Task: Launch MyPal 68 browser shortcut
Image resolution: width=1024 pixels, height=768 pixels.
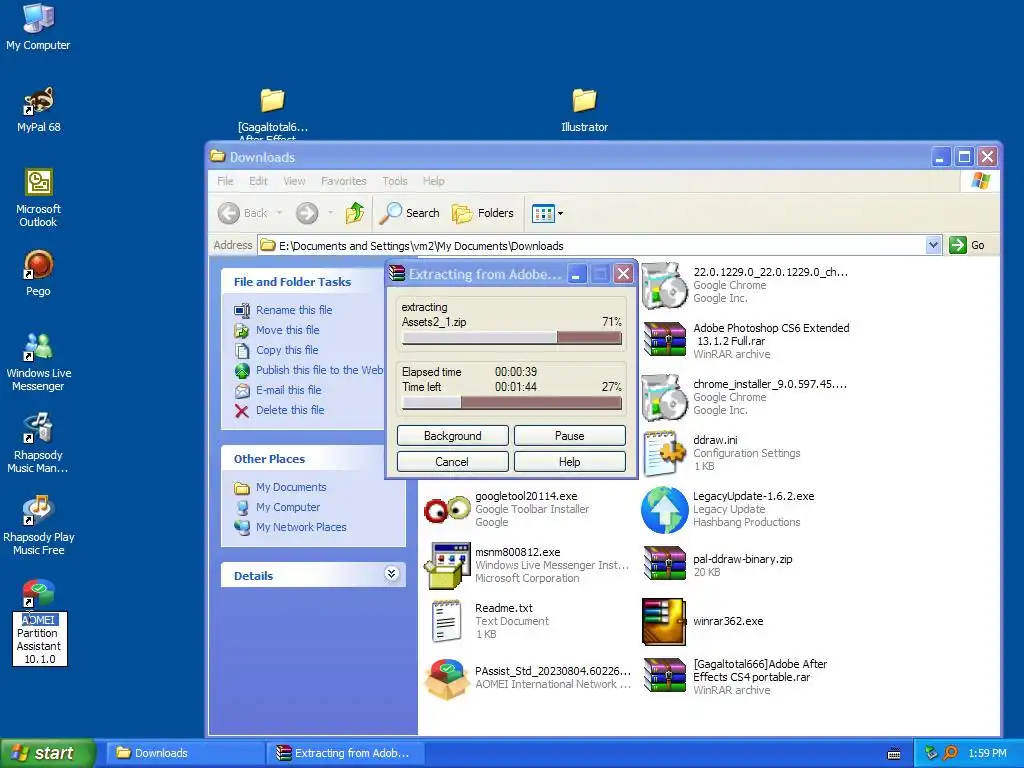Action: tap(38, 110)
